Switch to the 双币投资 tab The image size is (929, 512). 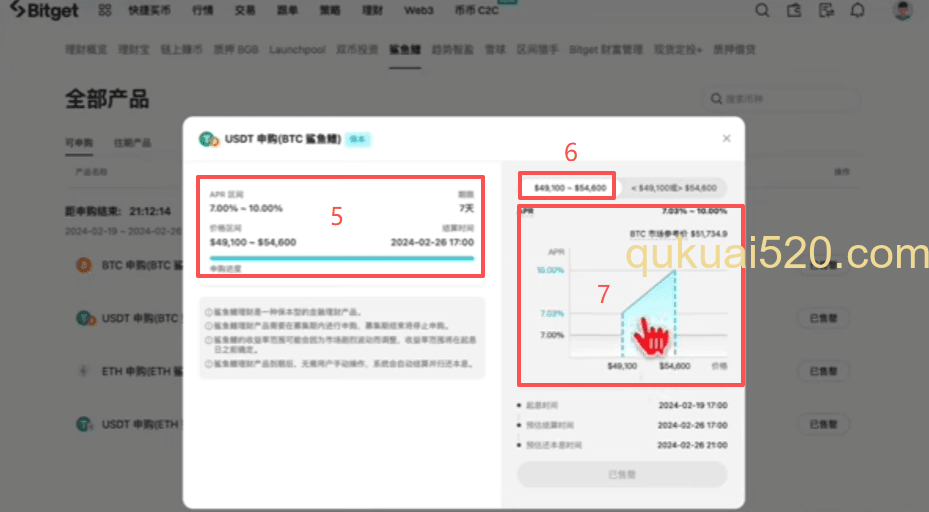point(357,50)
